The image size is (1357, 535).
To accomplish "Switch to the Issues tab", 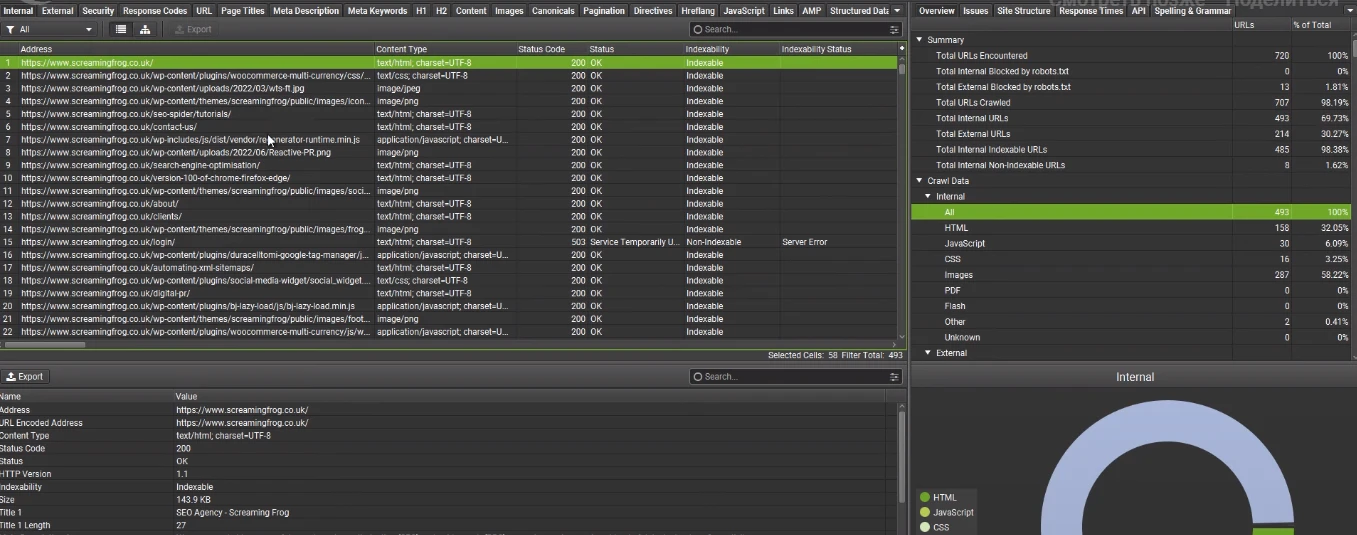I will coord(975,11).
